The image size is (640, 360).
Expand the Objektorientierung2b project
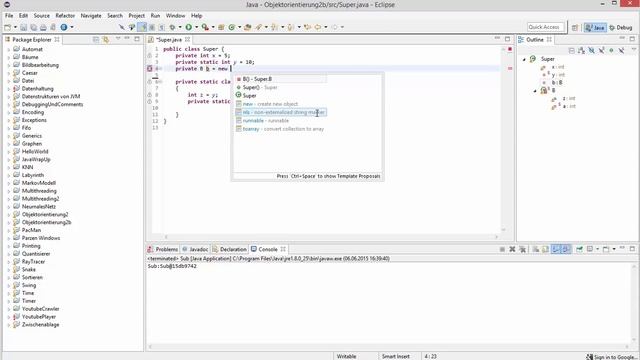coord(9,222)
